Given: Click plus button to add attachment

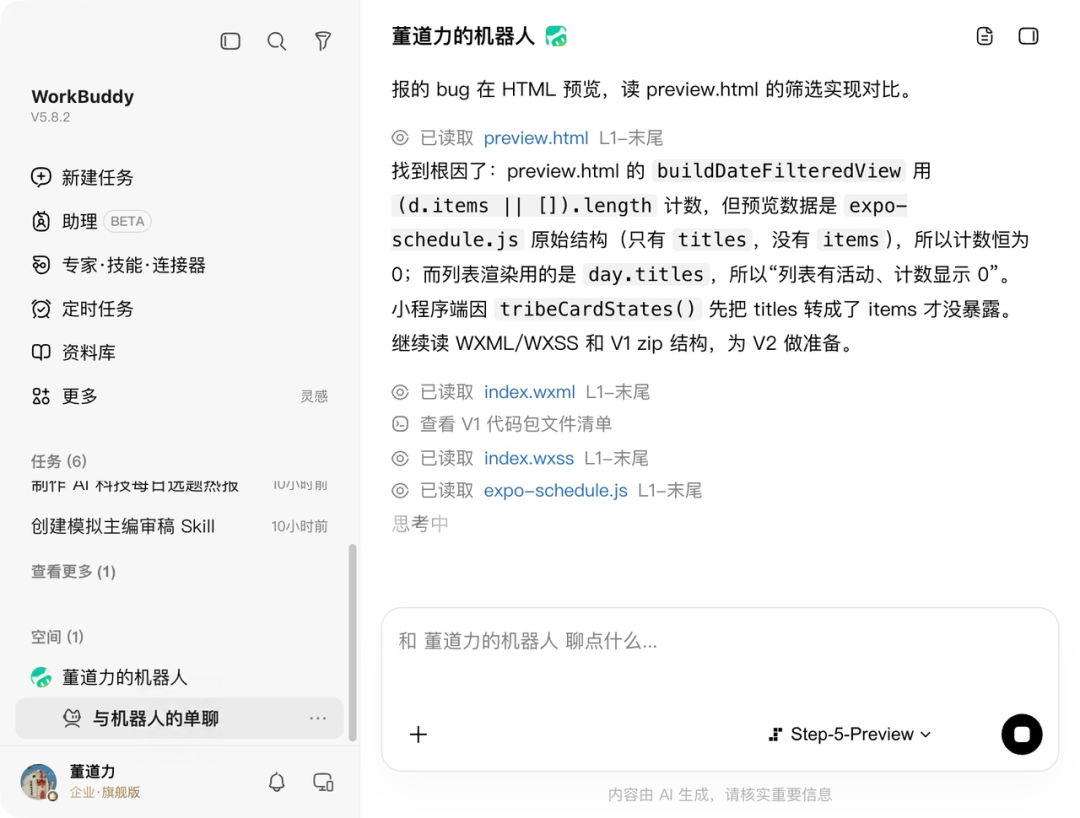Looking at the screenshot, I should pyautogui.click(x=418, y=735).
